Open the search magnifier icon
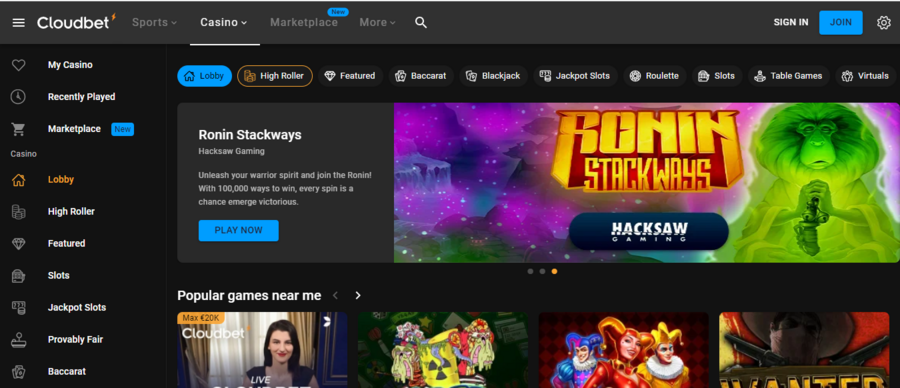The image size is (900, 388). tap(421, 23)
